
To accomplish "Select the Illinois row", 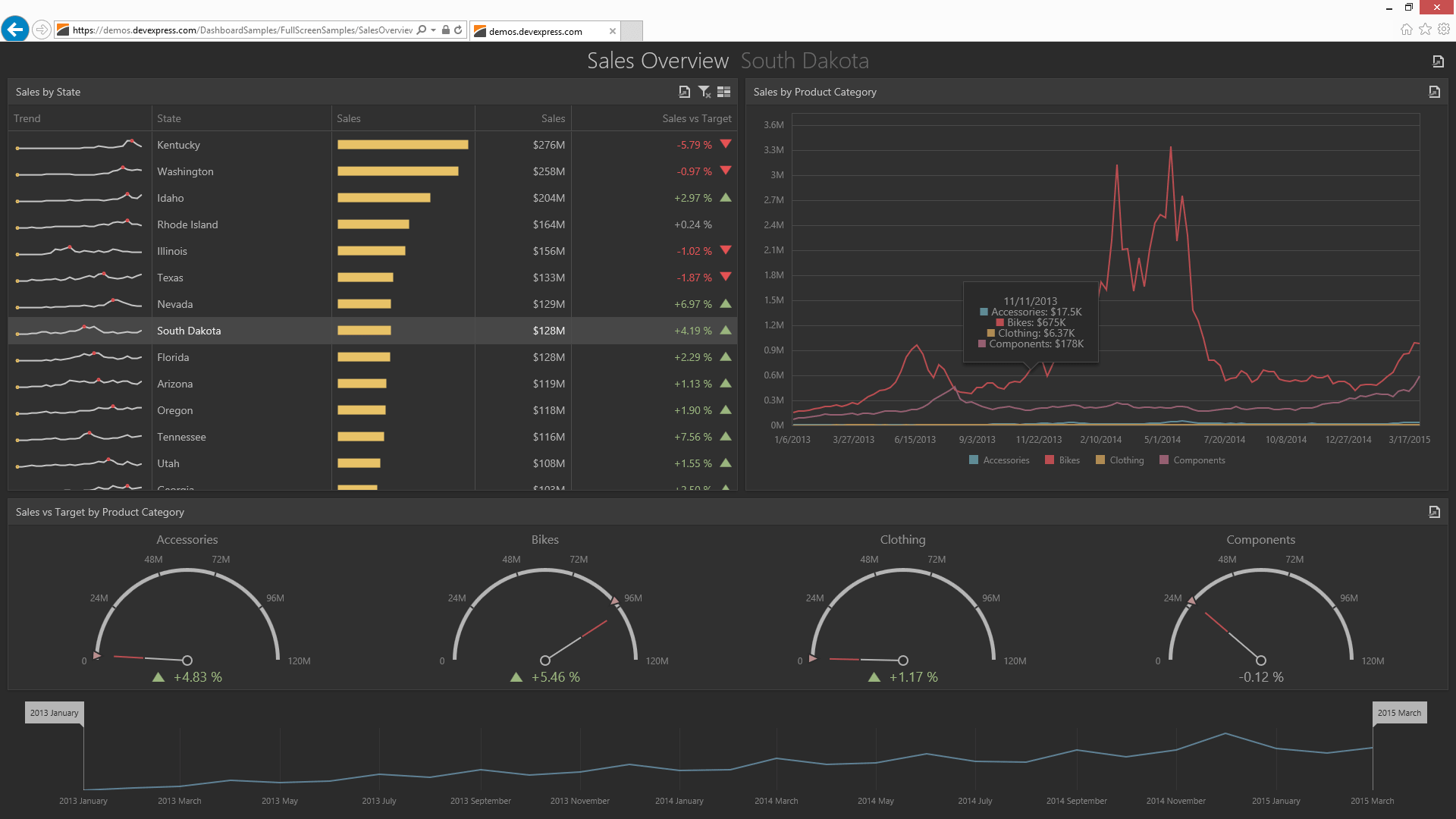I will tap(372, 251).
